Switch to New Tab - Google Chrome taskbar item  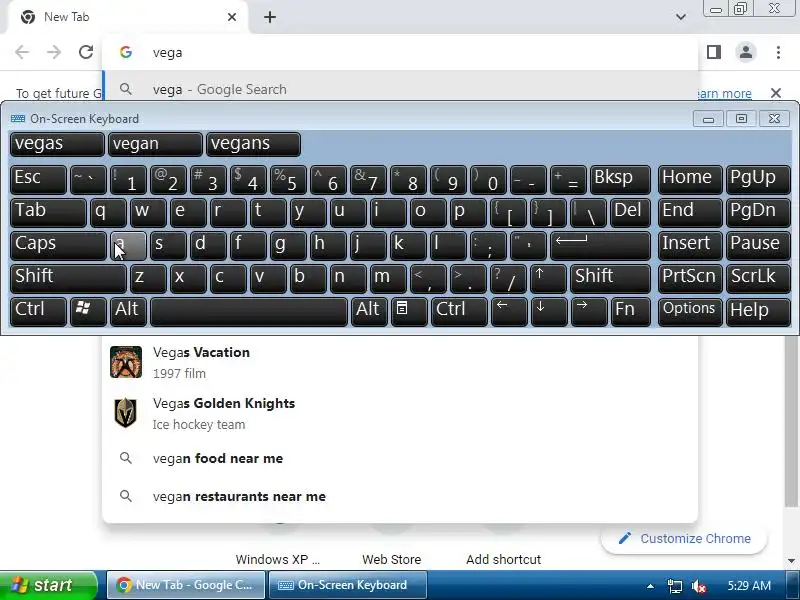(x=186, y=585)
